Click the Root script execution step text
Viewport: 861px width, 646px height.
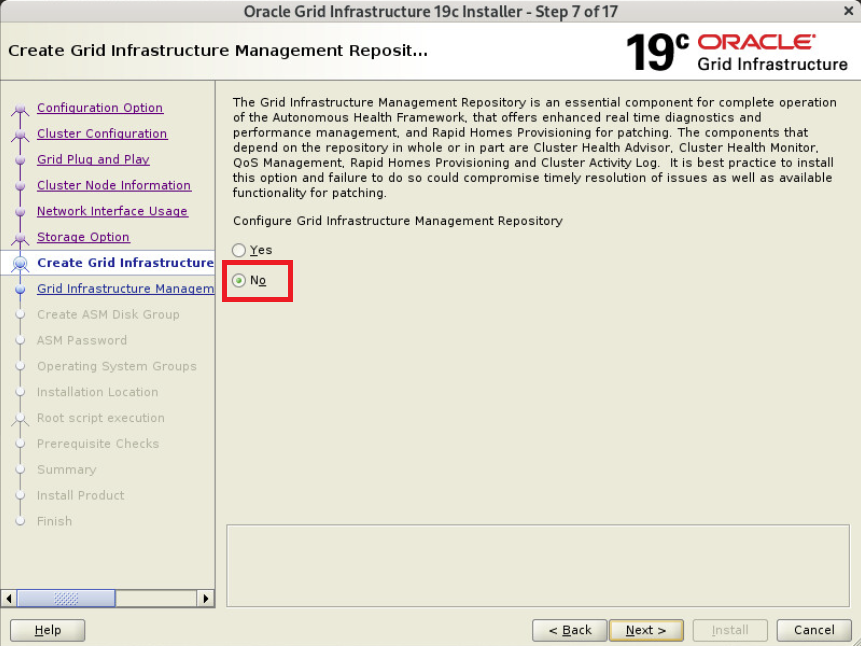pyautogui.click(x=101, y=417)
